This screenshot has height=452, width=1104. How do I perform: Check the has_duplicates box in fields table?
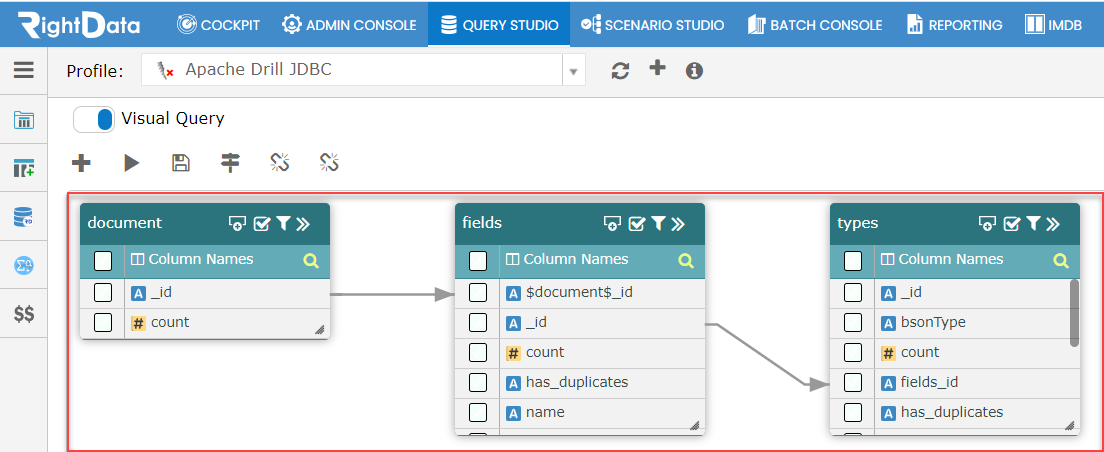(478, 382)
